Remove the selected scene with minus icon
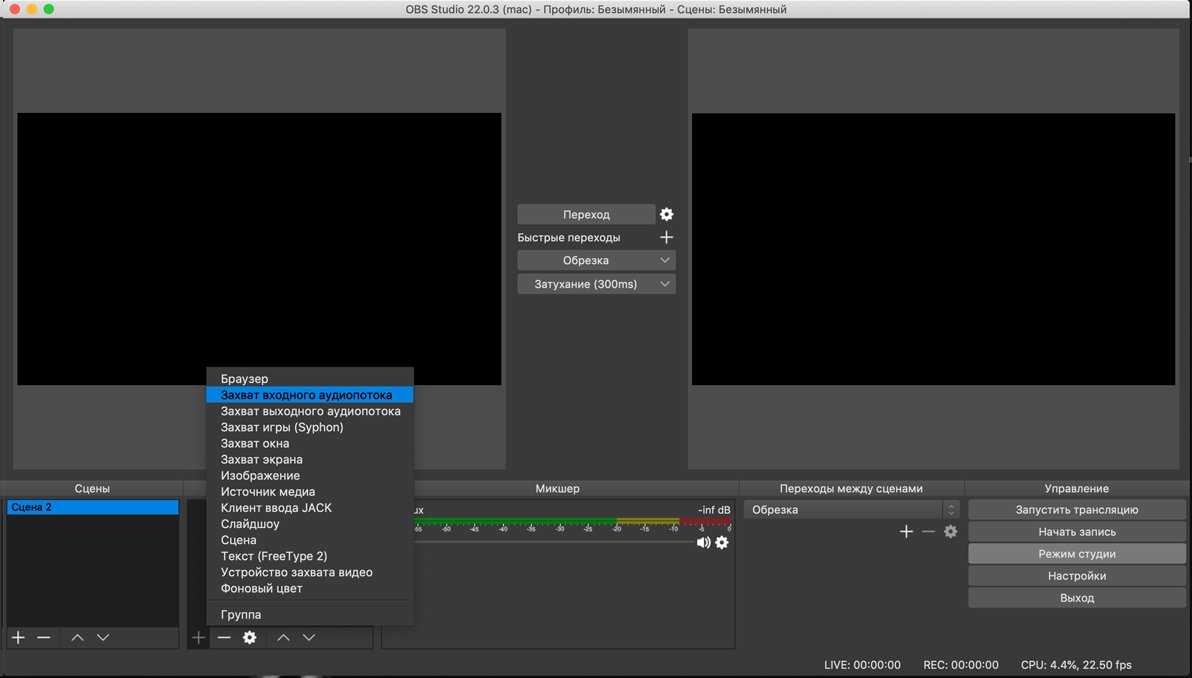The height and width of the screenshot is (678, 1192). pos(44,638)
